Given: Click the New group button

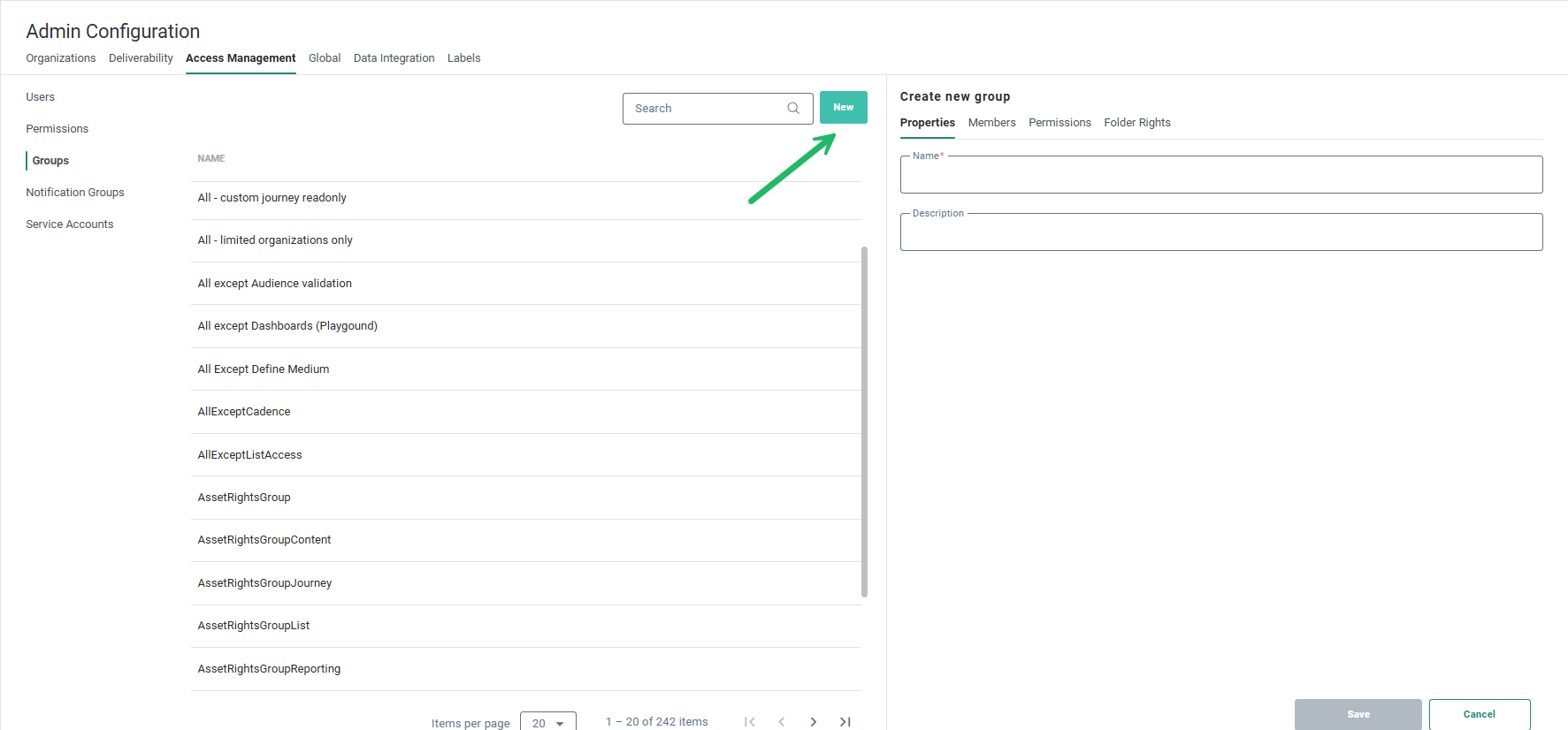Looking at the screenshot, I should coord(843,108).
